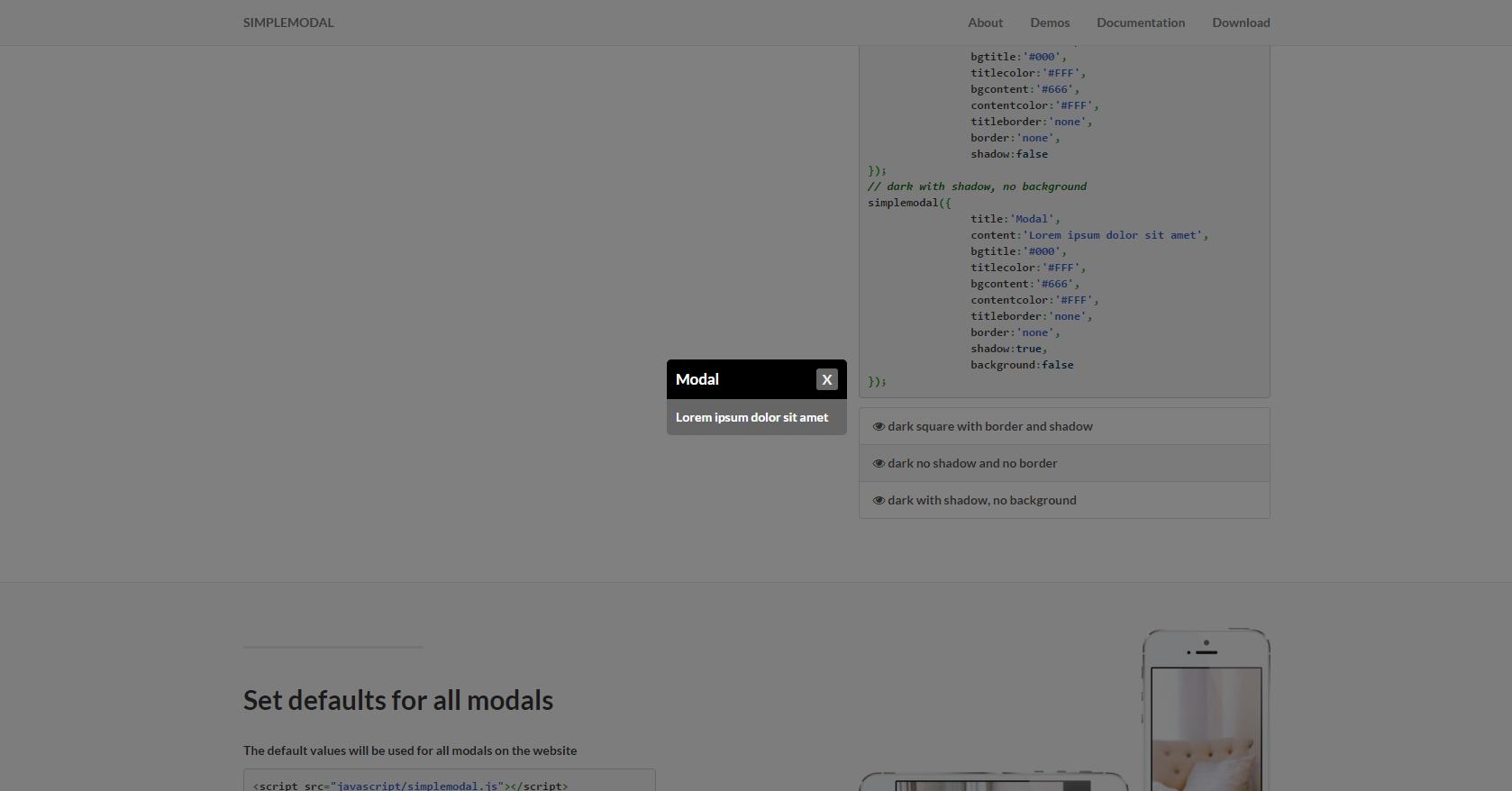The height and width of the screenshot is (791, 1512).
Task: Click the 'Modal' dialog title text
Action: coord(697,379)
